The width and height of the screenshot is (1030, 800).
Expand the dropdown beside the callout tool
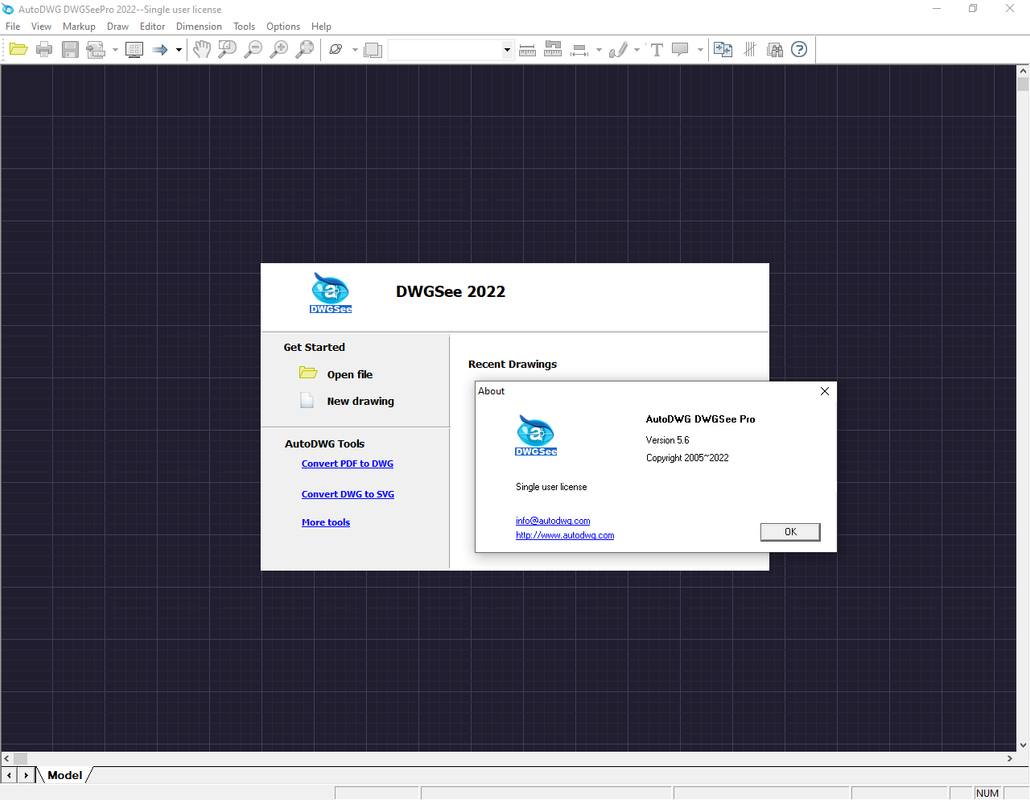coord(700,49)
